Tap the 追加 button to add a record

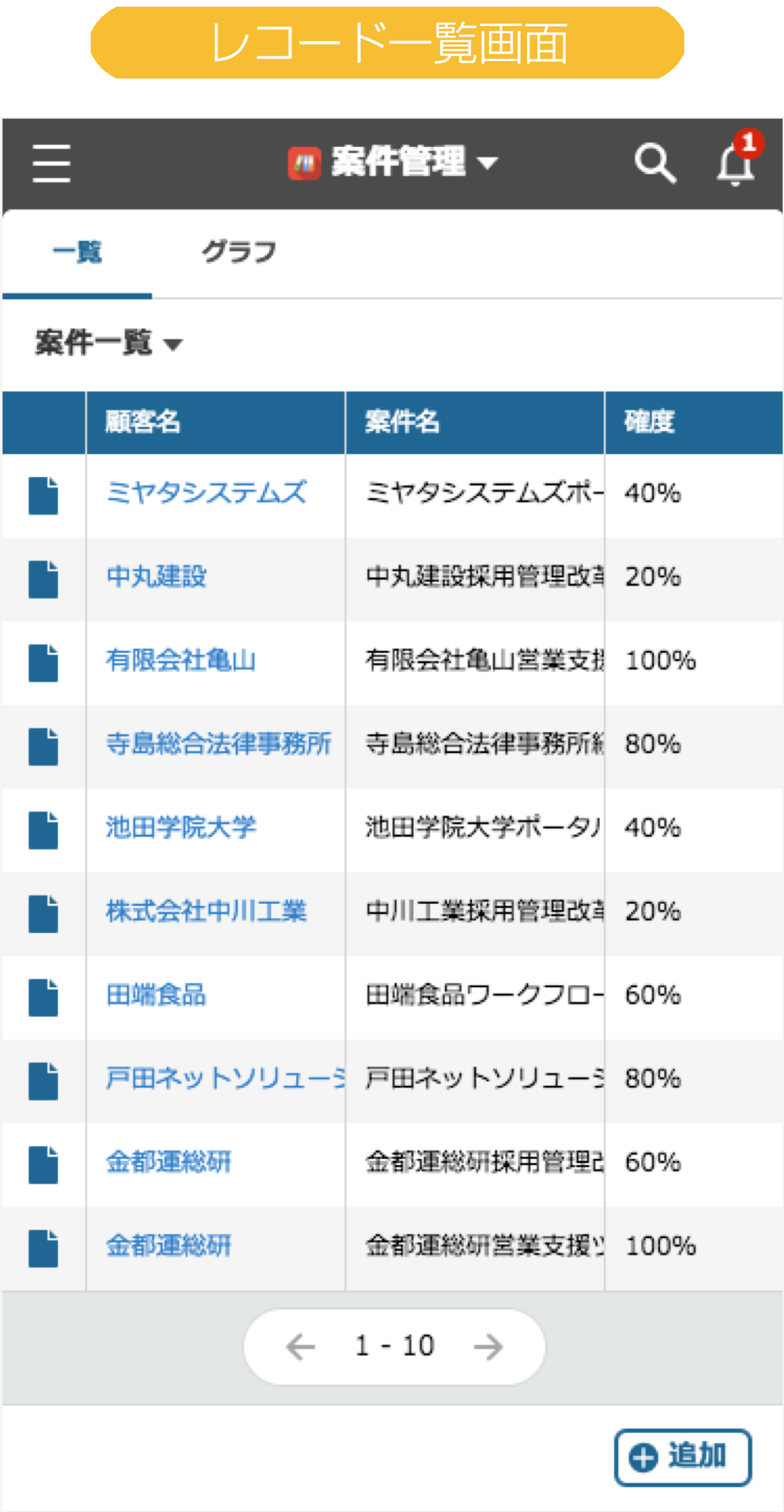[682, 1455]
